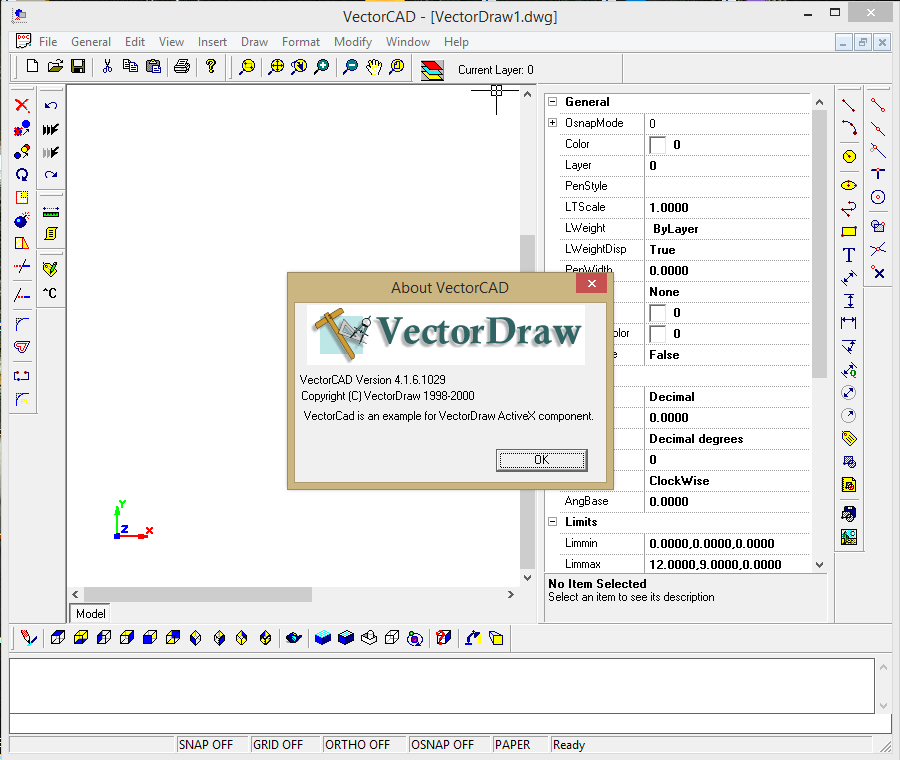900x760 pixels.
Task: Open the Insert menu
Action: pos(212,42)
